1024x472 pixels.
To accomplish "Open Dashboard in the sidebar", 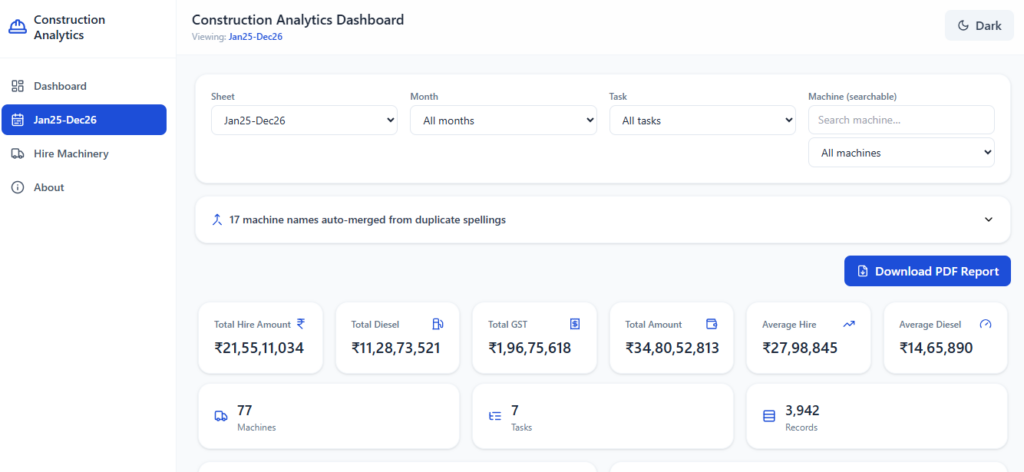I will (x=84, y=86).
